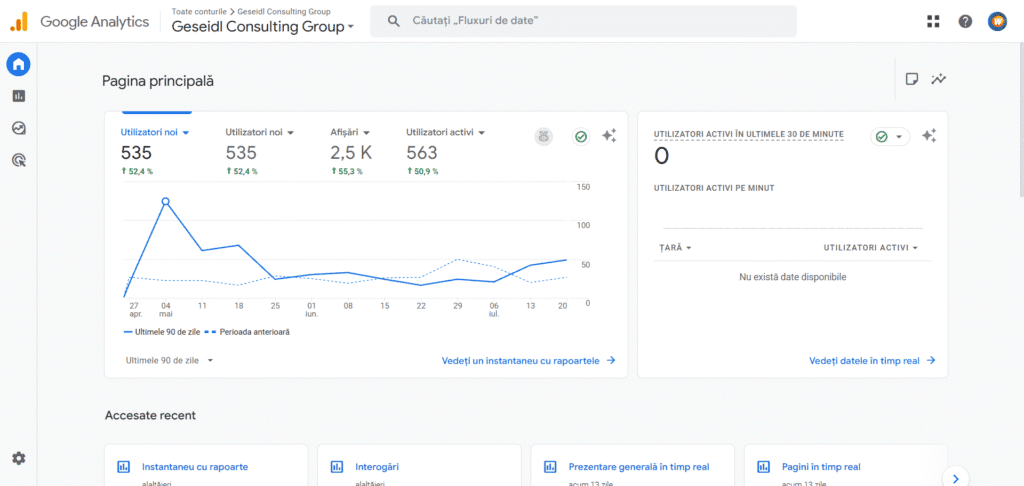Open the Google apps grid icon
Image resolution: width=1024 pixels, height=486 pixels.
click(933, 21)
